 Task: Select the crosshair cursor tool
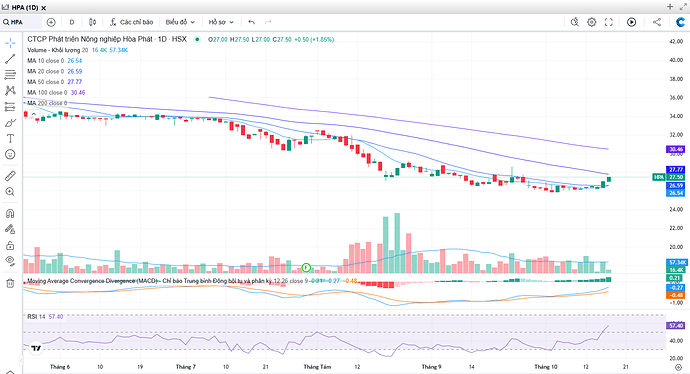coord(10,43)
